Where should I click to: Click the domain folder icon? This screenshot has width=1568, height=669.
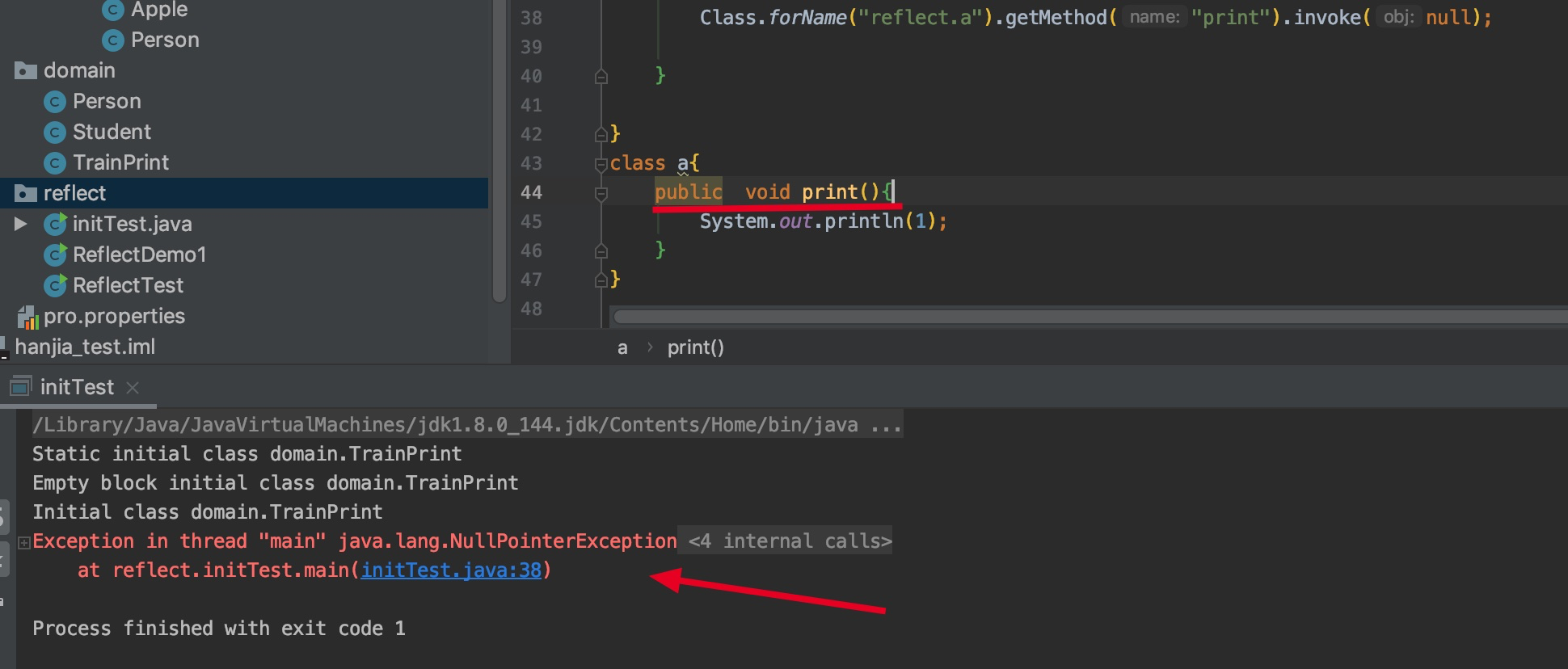click(26, 71)
